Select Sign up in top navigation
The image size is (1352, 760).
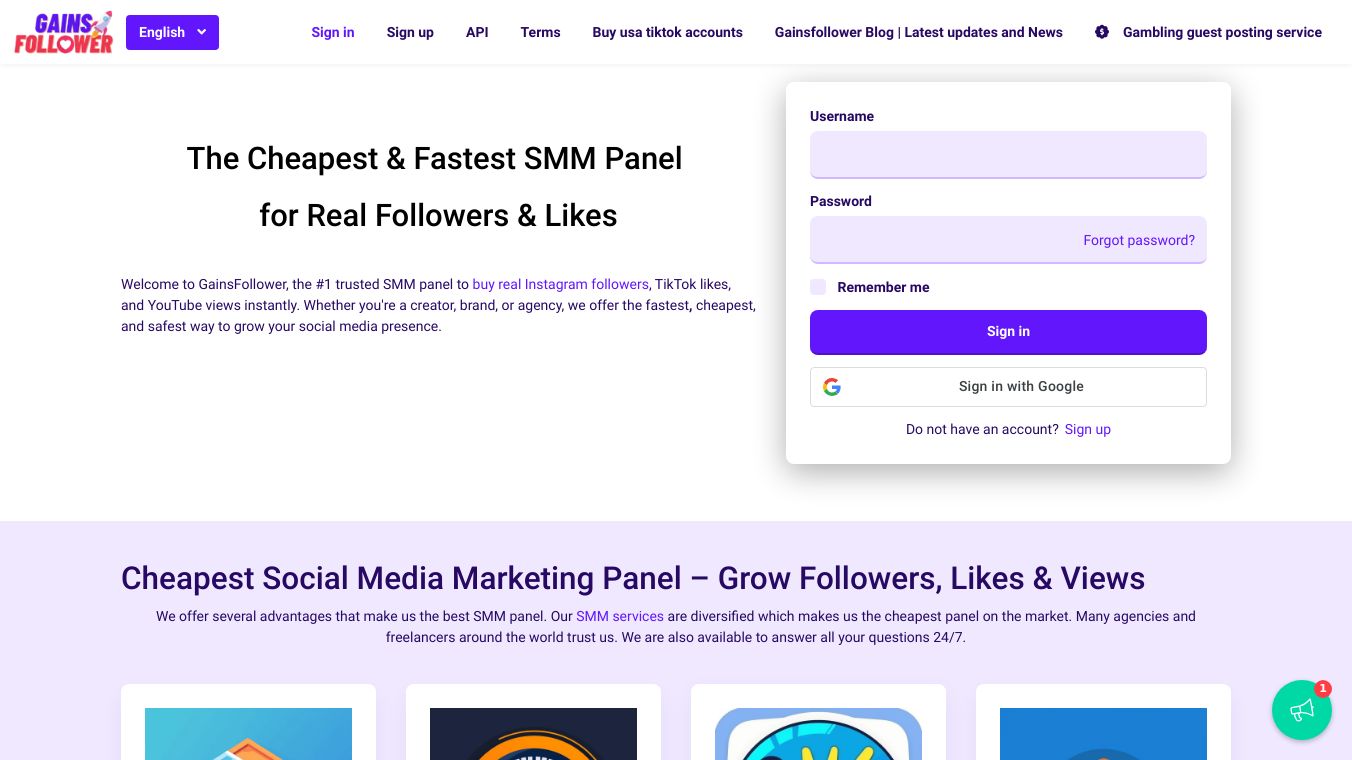pyautogui.click(x=410, y=32)
